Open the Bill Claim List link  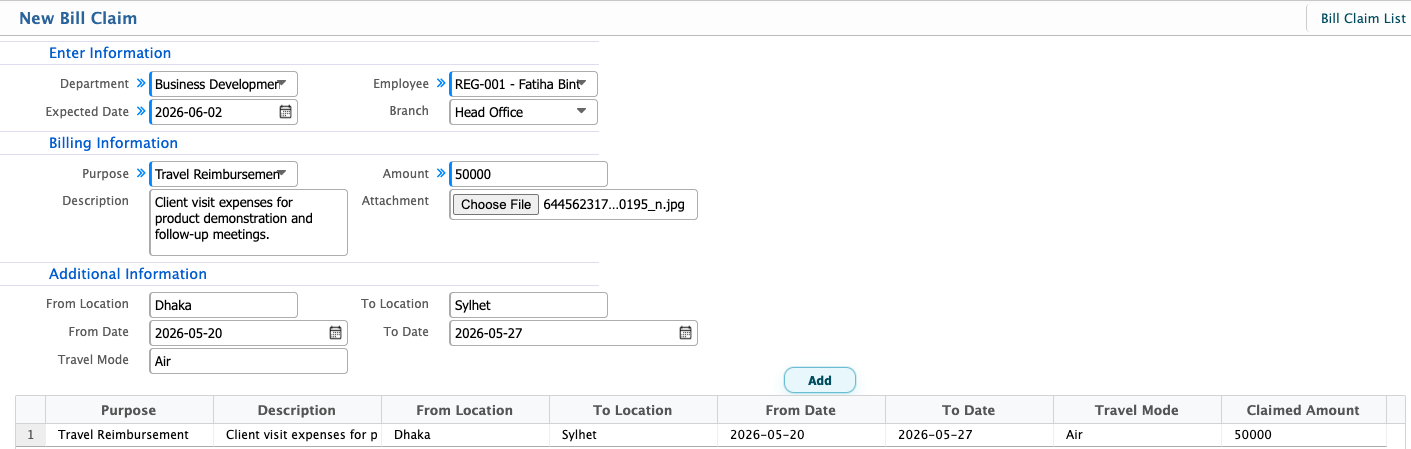[x=1363, y=18]
